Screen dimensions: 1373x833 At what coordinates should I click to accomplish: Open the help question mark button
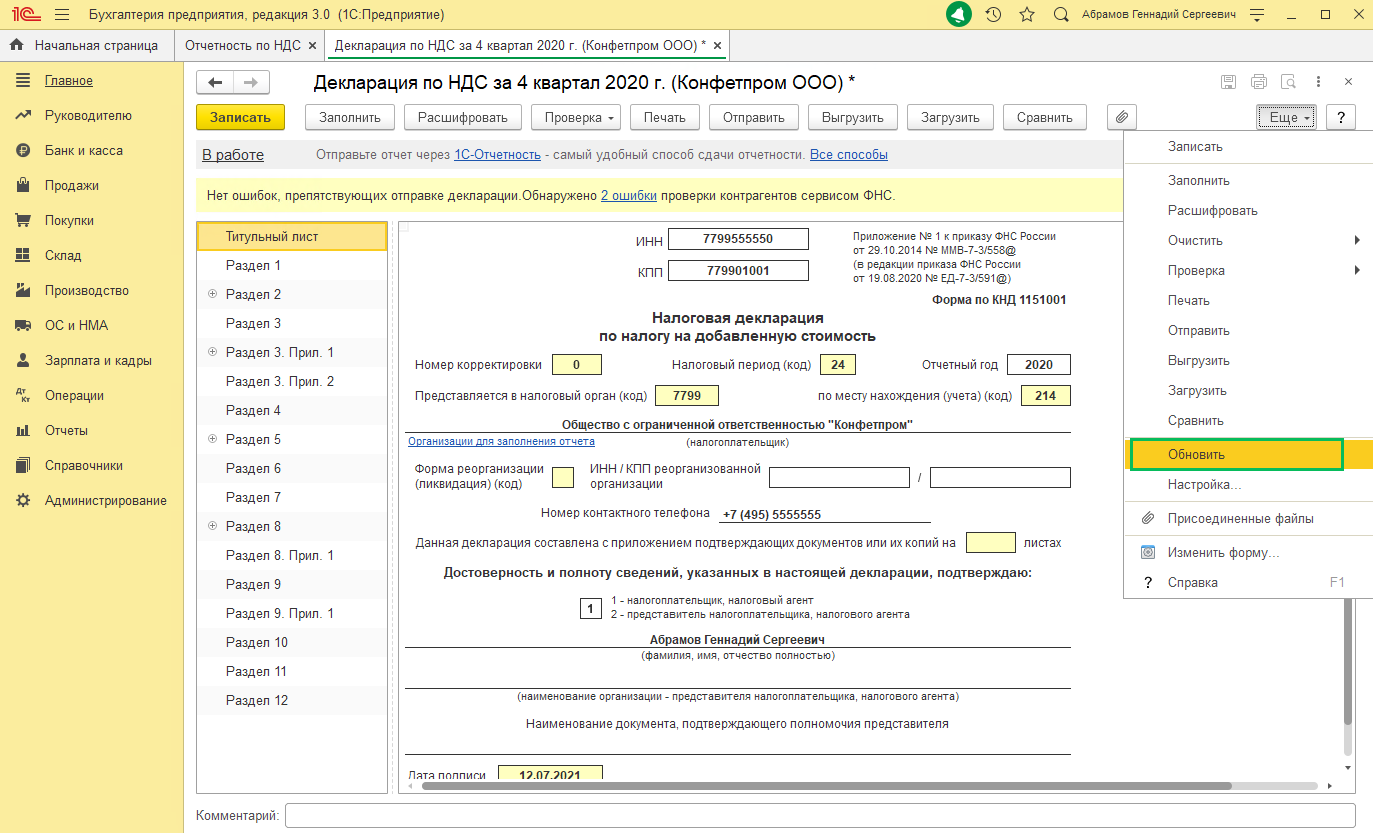(x=1341, y=117)
